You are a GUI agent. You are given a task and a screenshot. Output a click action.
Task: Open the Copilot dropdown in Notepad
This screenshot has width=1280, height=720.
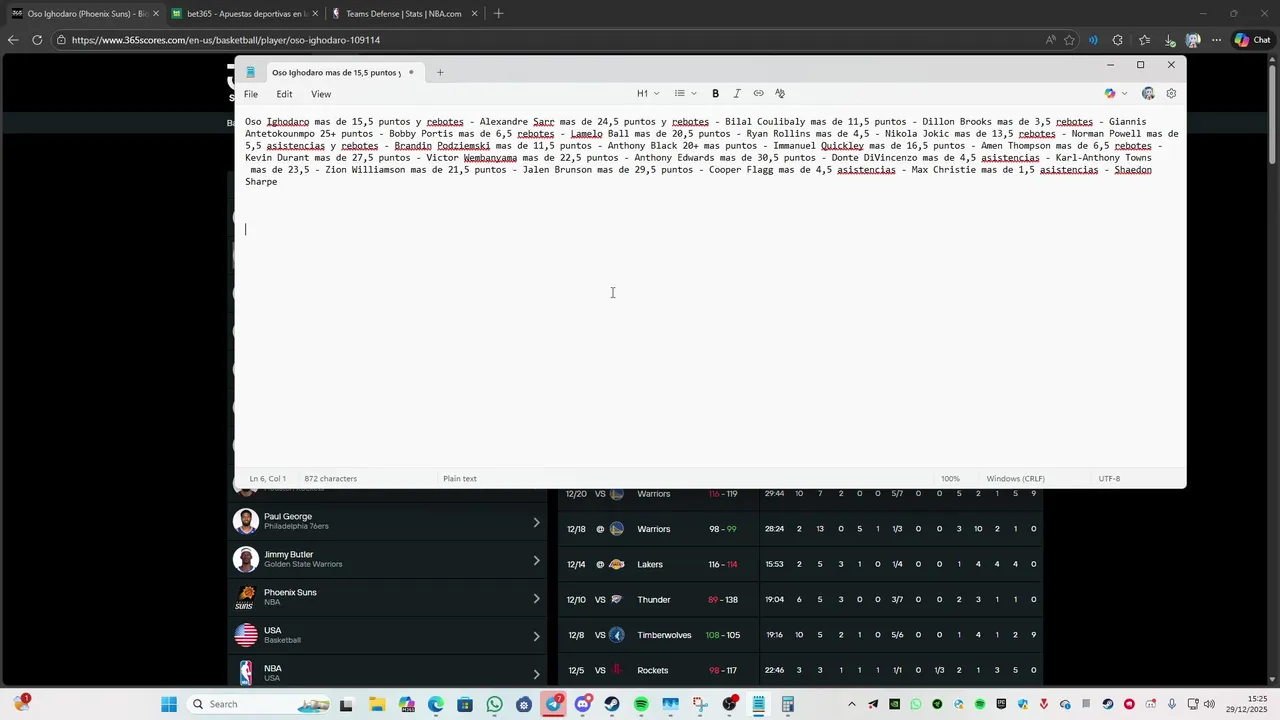pos(1115,93)
